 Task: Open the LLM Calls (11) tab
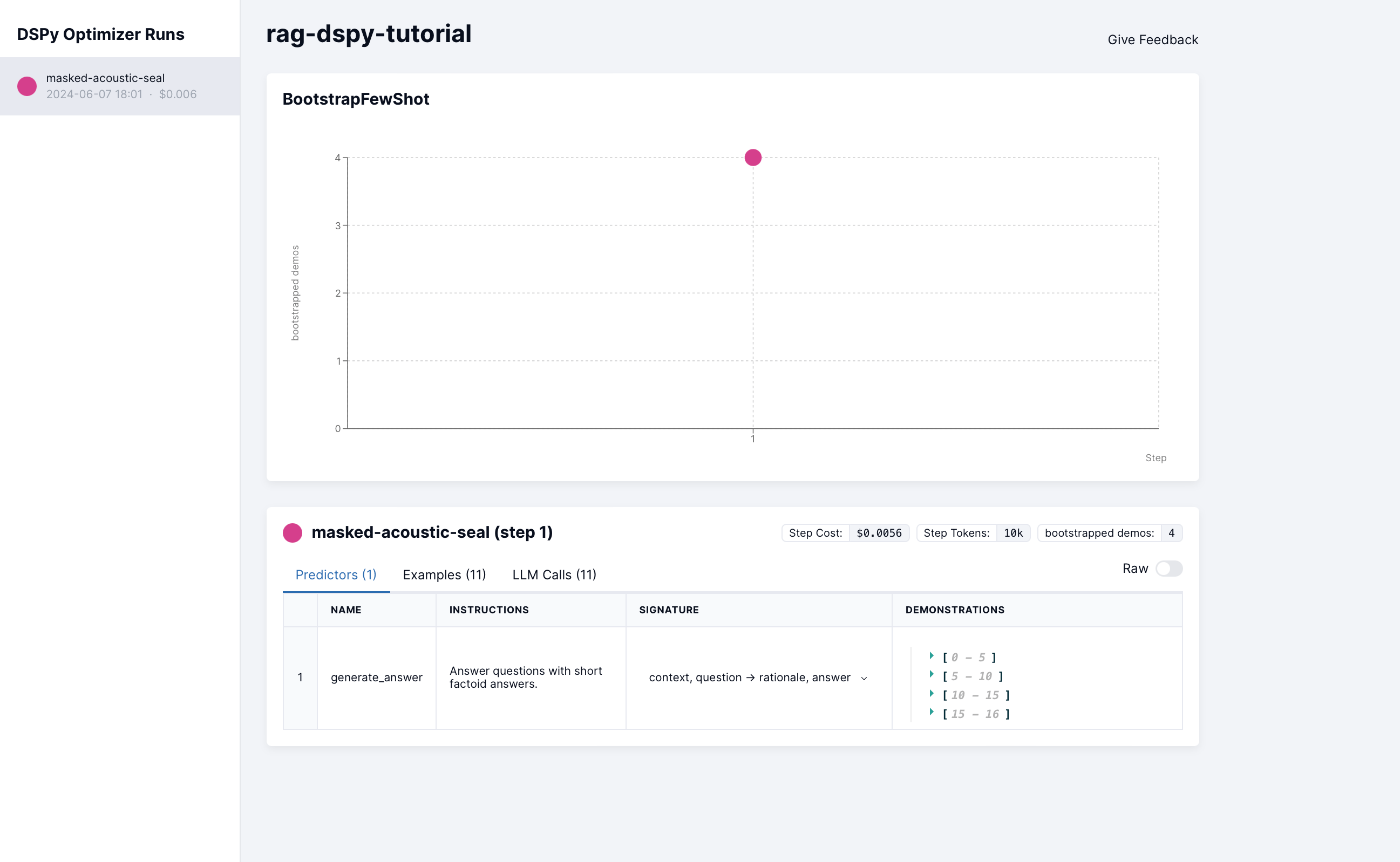[554, 574]
